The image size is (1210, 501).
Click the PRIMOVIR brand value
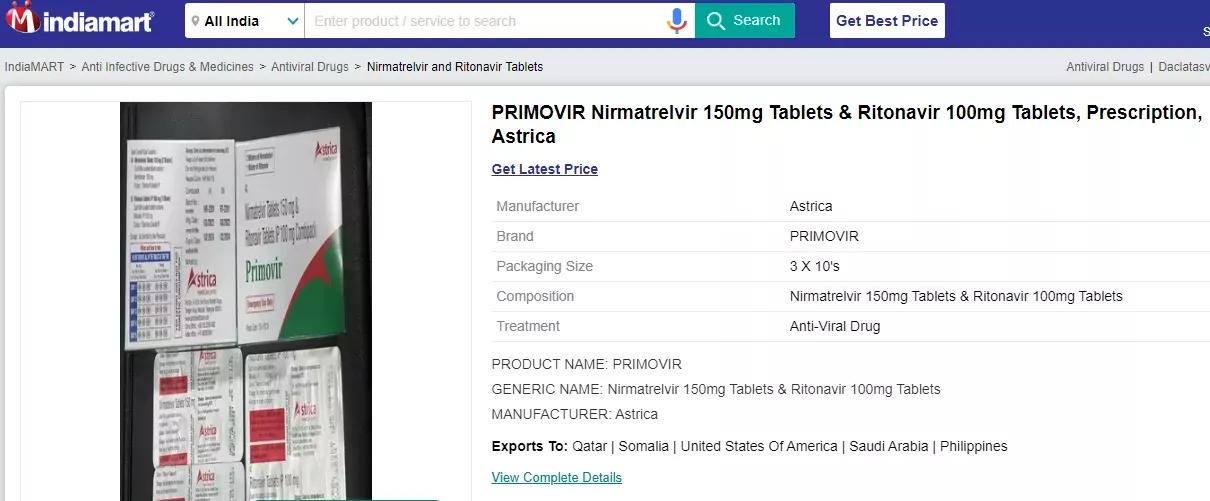point(823,236)
